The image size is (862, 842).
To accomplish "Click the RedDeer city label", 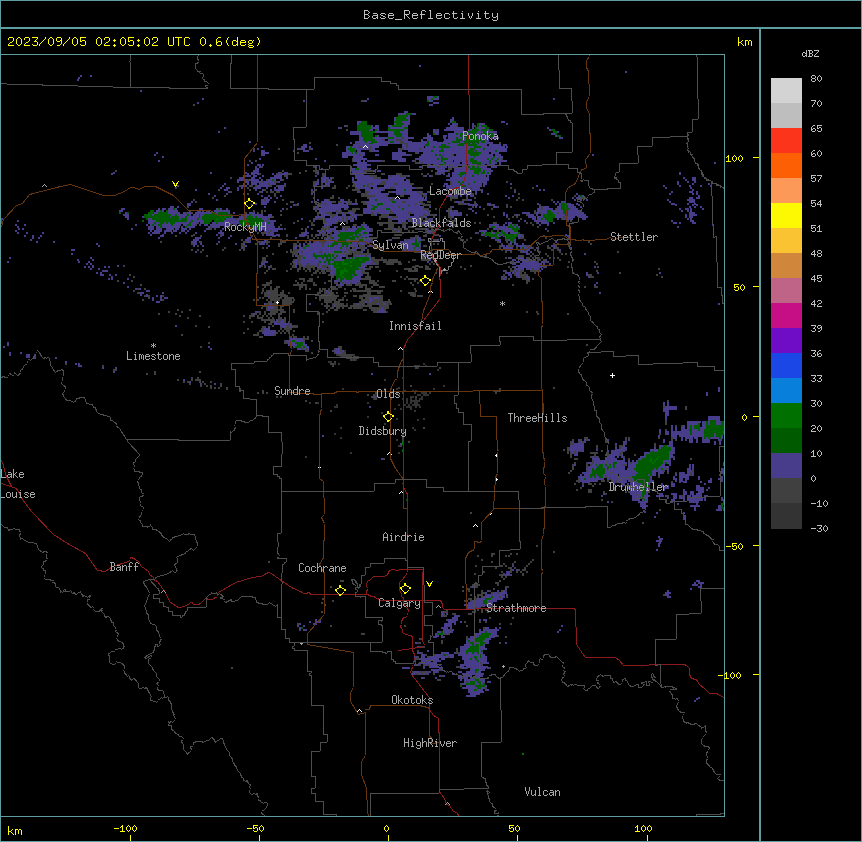I will pyautogui.click(x=440, y=255).
